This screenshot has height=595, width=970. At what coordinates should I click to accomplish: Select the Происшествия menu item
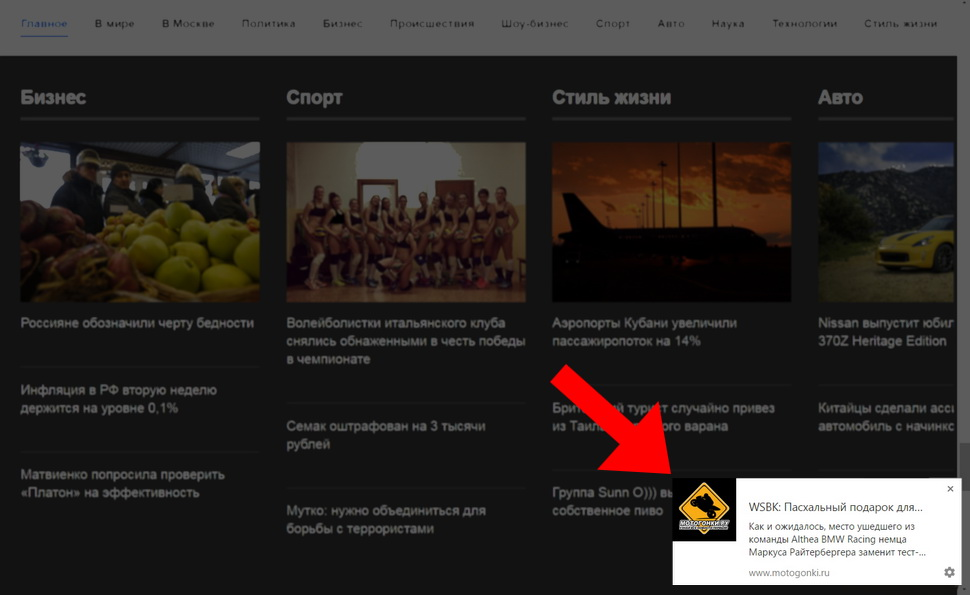coord(432,24)
